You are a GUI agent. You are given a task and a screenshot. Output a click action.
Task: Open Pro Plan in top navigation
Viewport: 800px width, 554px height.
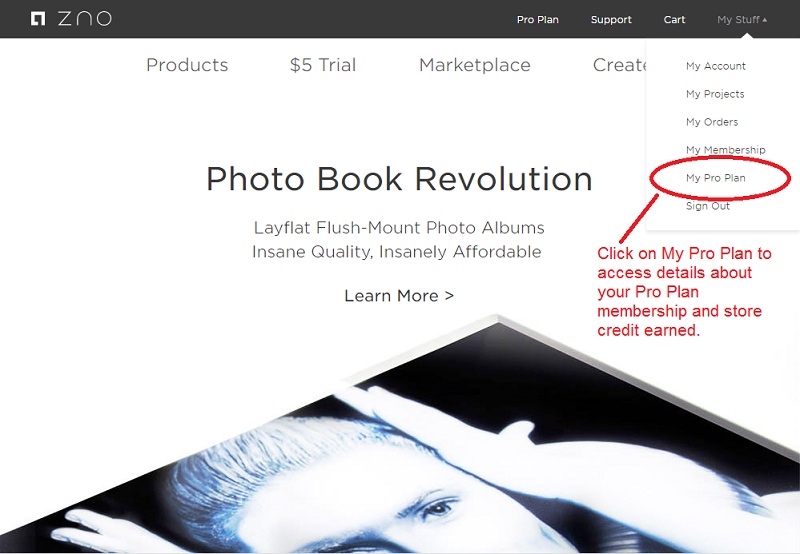pyautogui.click(x=537, y=19)
